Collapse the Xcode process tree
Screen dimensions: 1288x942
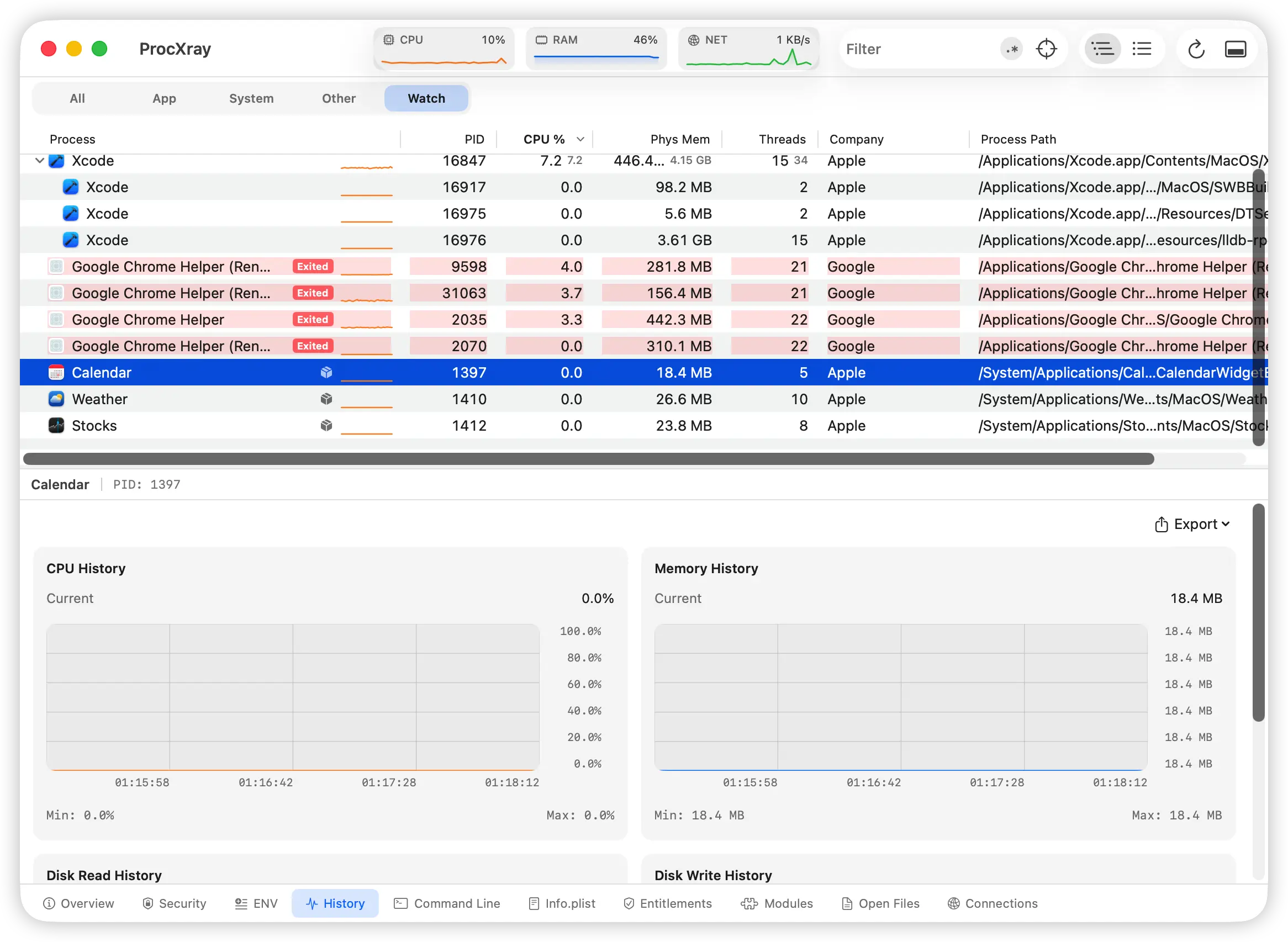coord(39,161)
